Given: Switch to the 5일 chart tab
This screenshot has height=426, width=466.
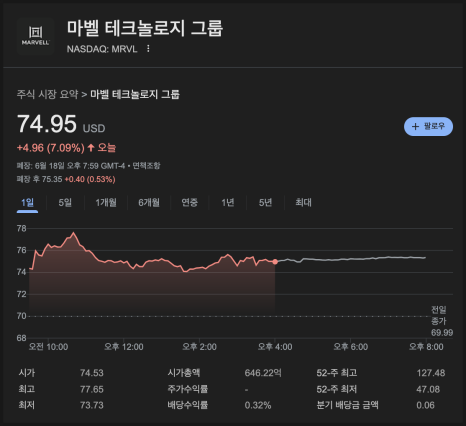Looking at the screenshot, I should click(65, 202).
